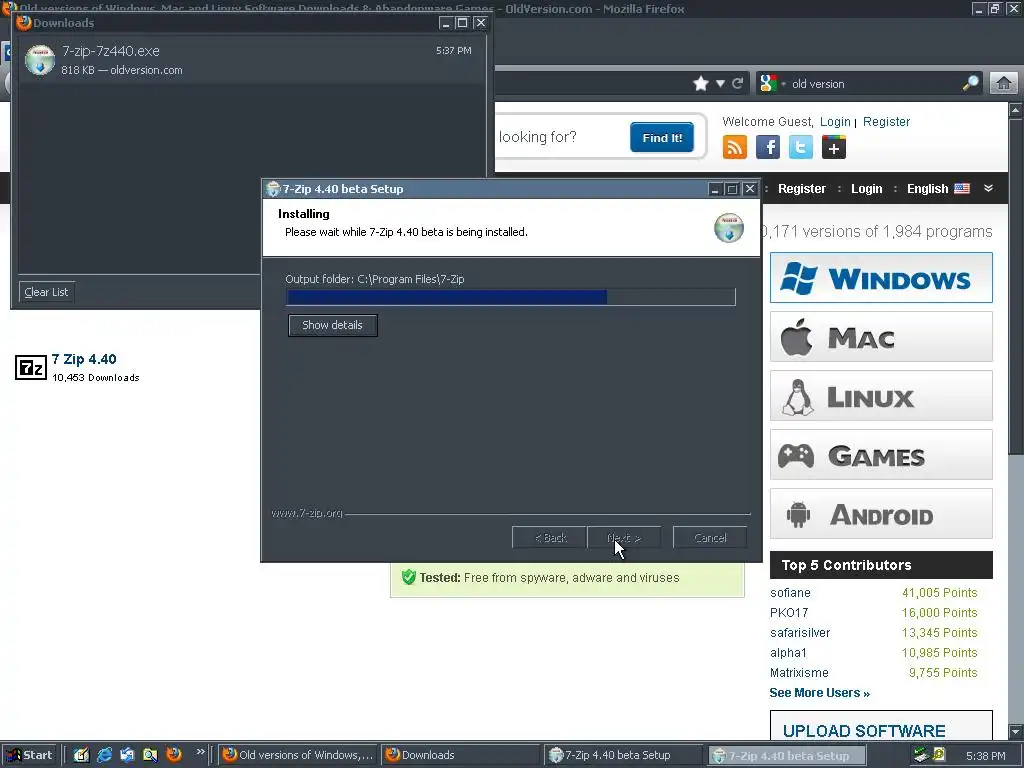The width and height of the screenshot is (1024, 768).
Task: Open contributor alpha1's profile
Action: click(788, 653)
